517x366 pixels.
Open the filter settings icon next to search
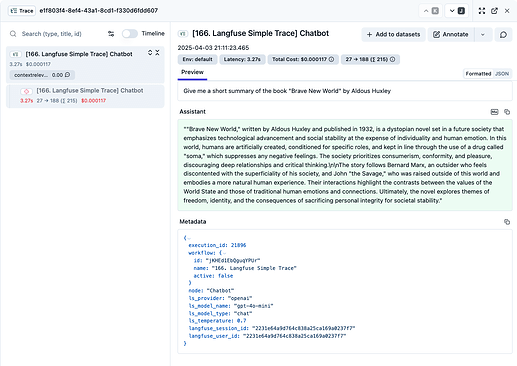111,34
